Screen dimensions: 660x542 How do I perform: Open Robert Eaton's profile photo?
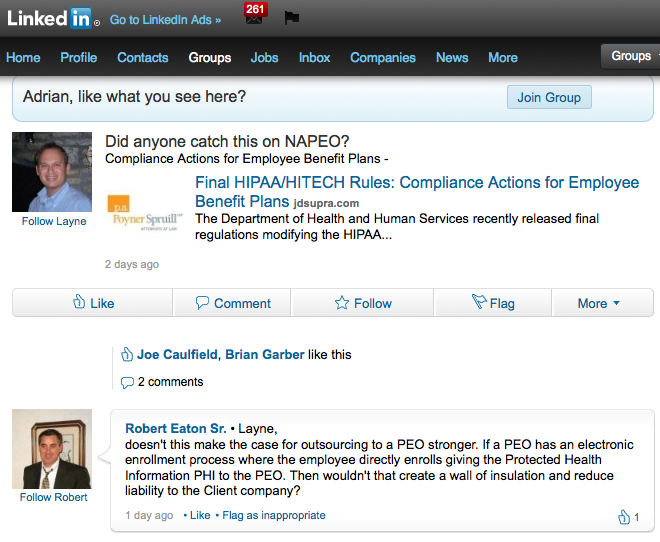[52, 449]
